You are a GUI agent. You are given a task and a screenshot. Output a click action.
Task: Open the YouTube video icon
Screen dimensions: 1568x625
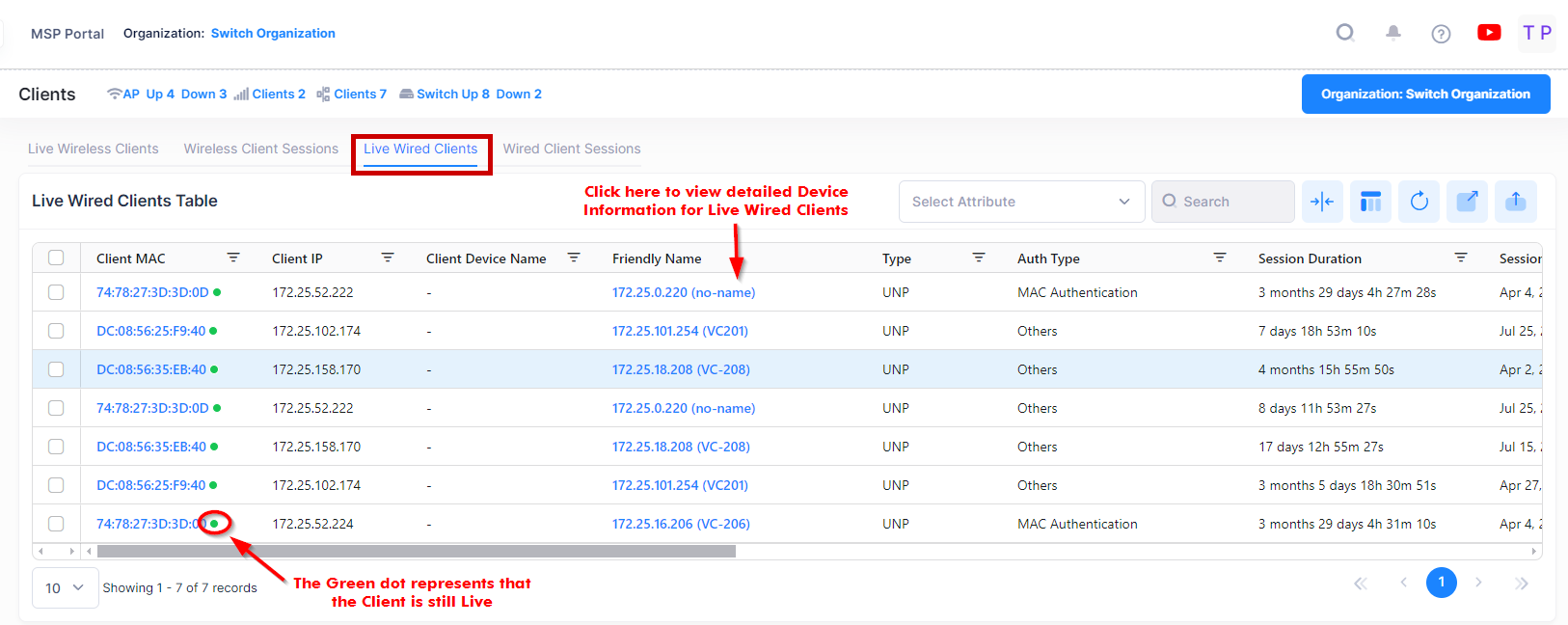click(1489, 33)
